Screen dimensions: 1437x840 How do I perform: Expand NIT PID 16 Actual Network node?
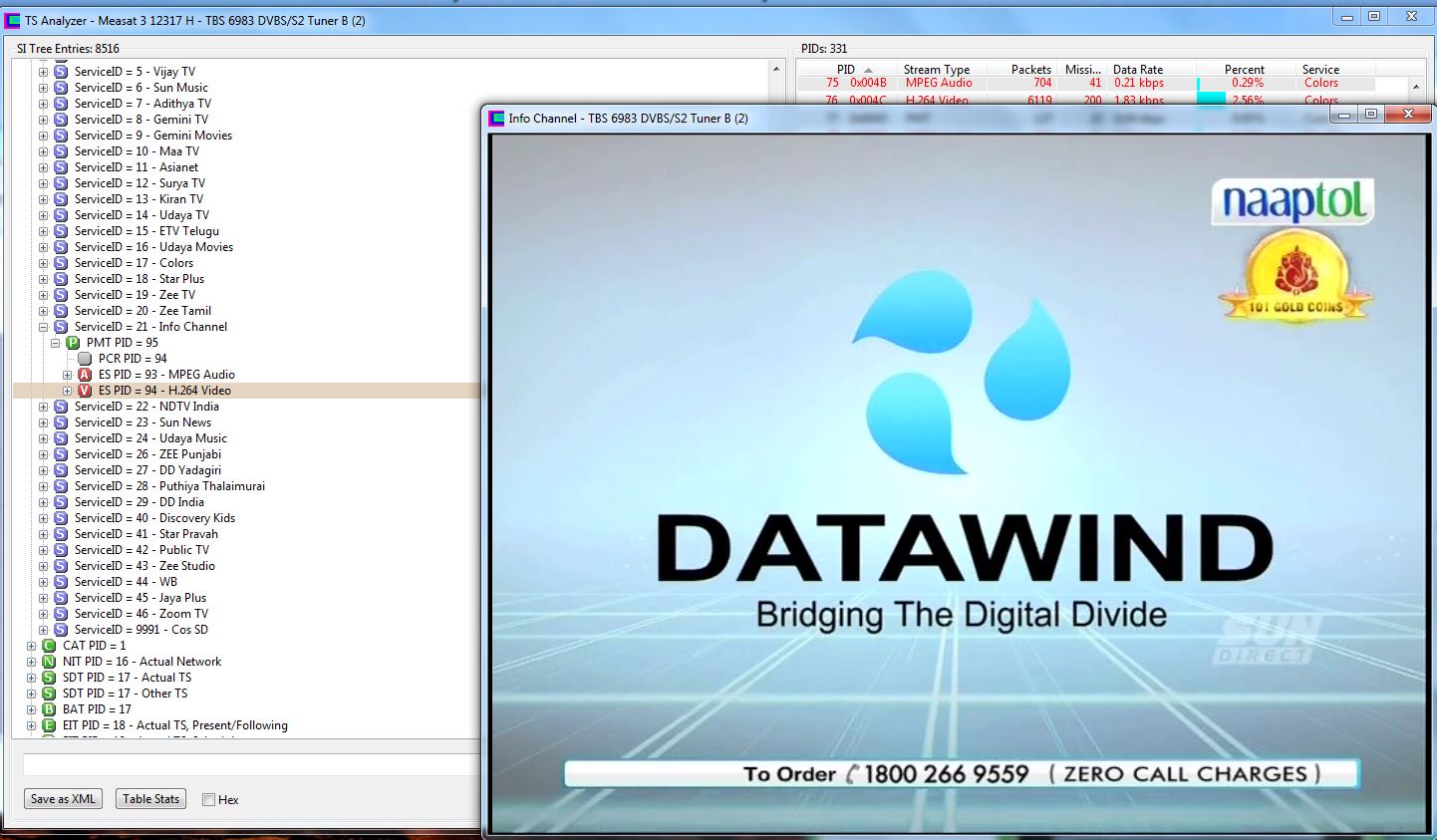(31, 662)
